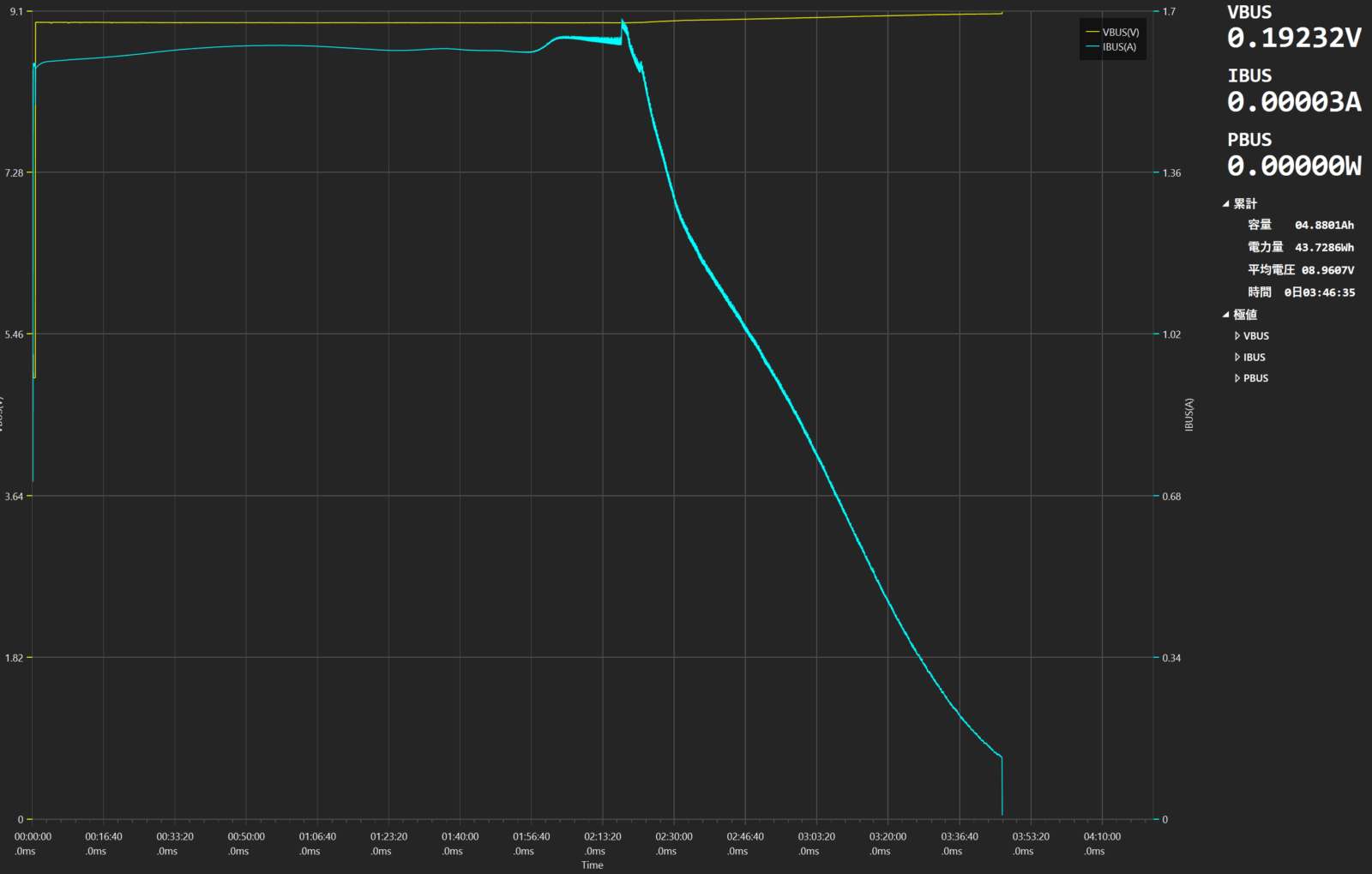Click the 時間 elapsed value 0日03:46:35
This screenshot has width=1372, height=874.
tap(1319, 292)
